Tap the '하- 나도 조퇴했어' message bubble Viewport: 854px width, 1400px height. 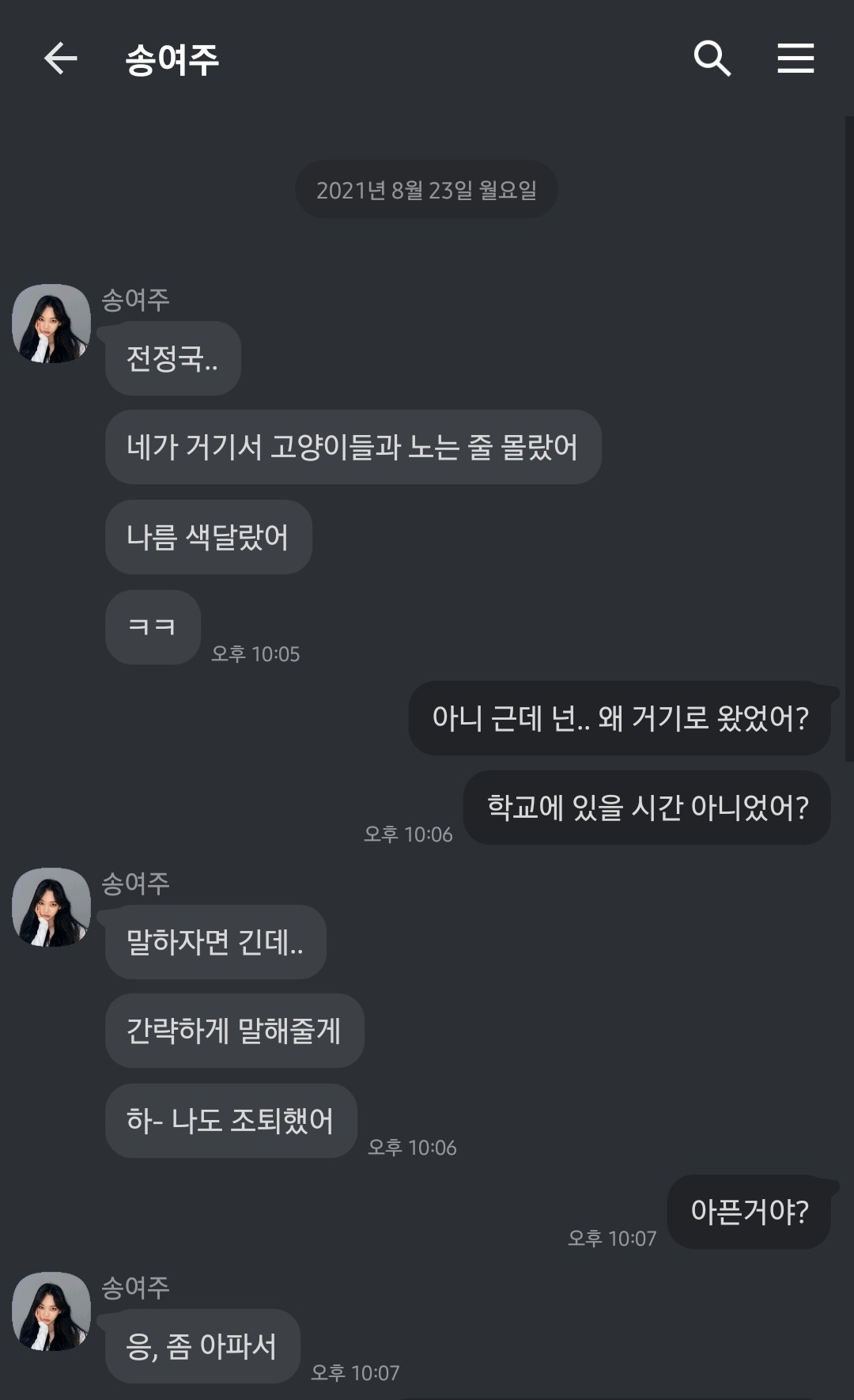[230, 1121]
